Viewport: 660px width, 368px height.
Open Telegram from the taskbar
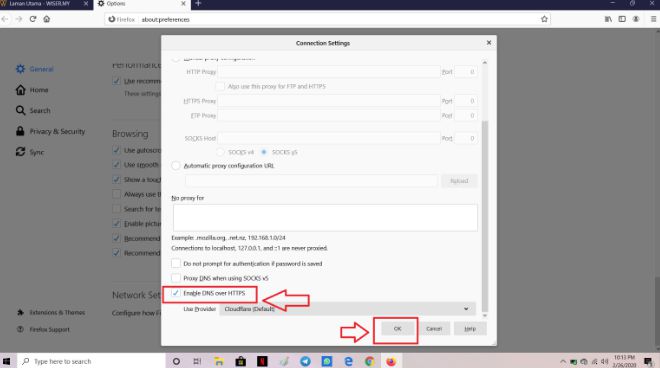[305, 361]
